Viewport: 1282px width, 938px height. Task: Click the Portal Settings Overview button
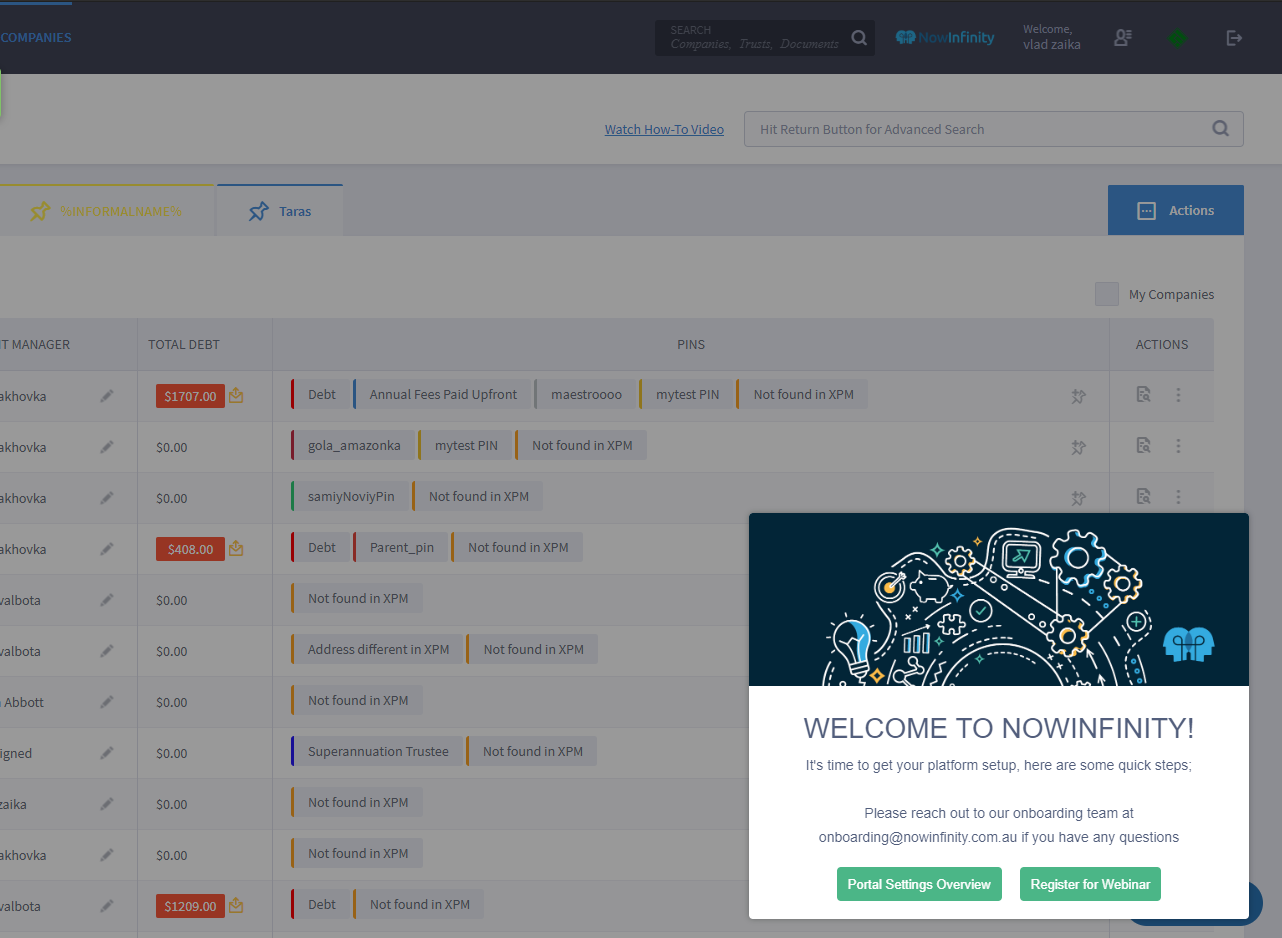tap(919, 884)
